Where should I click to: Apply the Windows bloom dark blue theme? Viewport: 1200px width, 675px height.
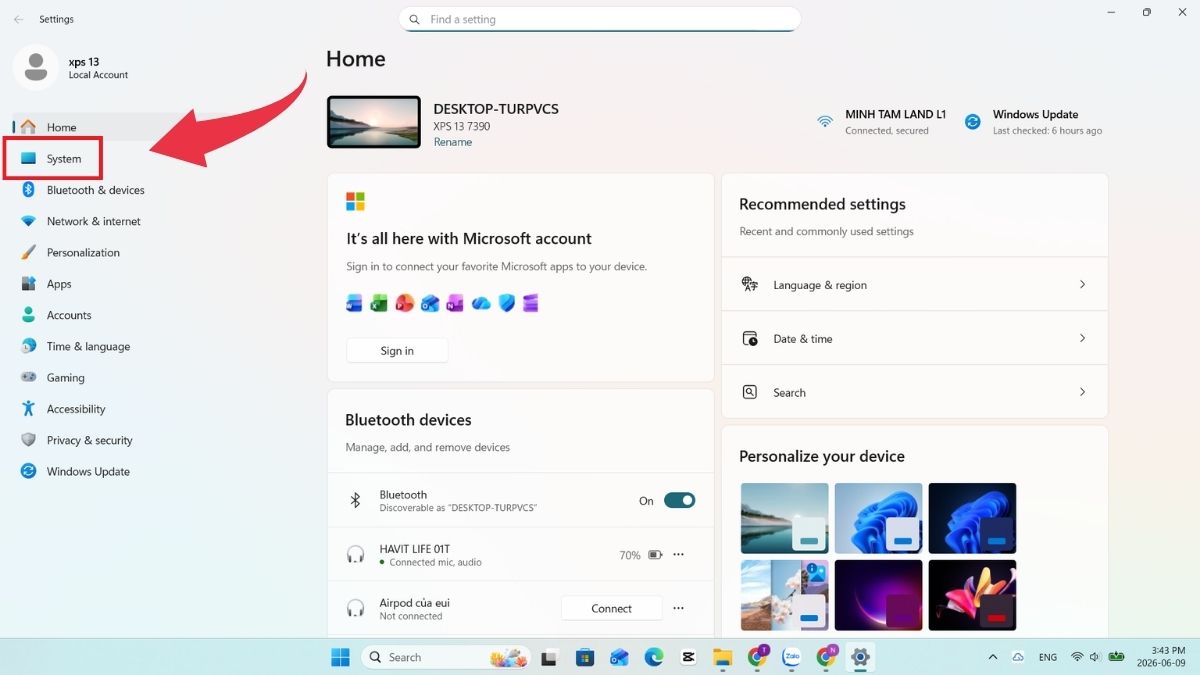click(972, 518)
